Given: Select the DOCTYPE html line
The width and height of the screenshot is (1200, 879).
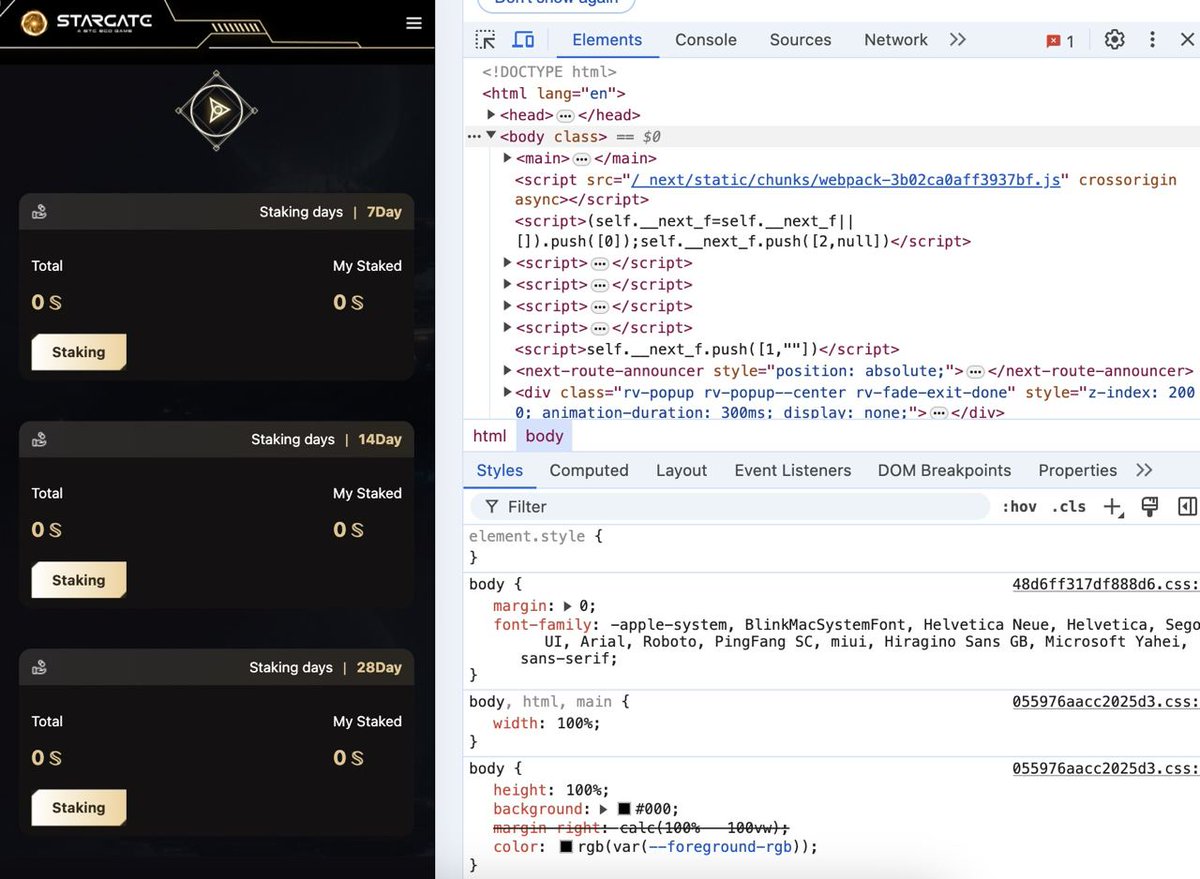Looking at the screenshot, I should click(x=549, y=72).
